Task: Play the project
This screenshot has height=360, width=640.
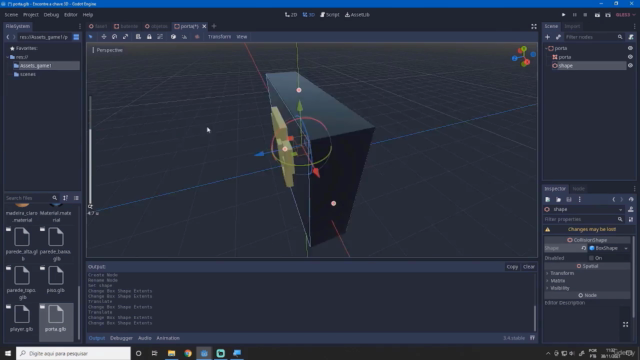Action: point(563,15)
